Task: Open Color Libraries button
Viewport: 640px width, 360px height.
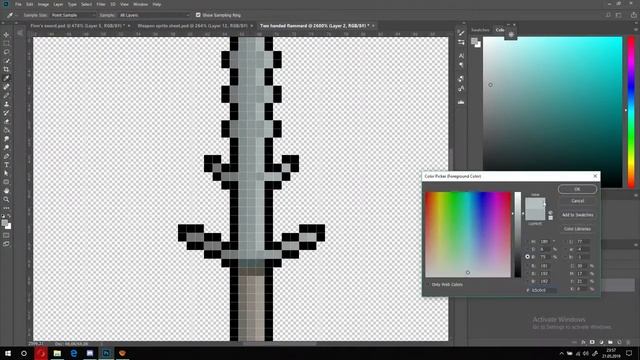Action: tap(577, 229)
